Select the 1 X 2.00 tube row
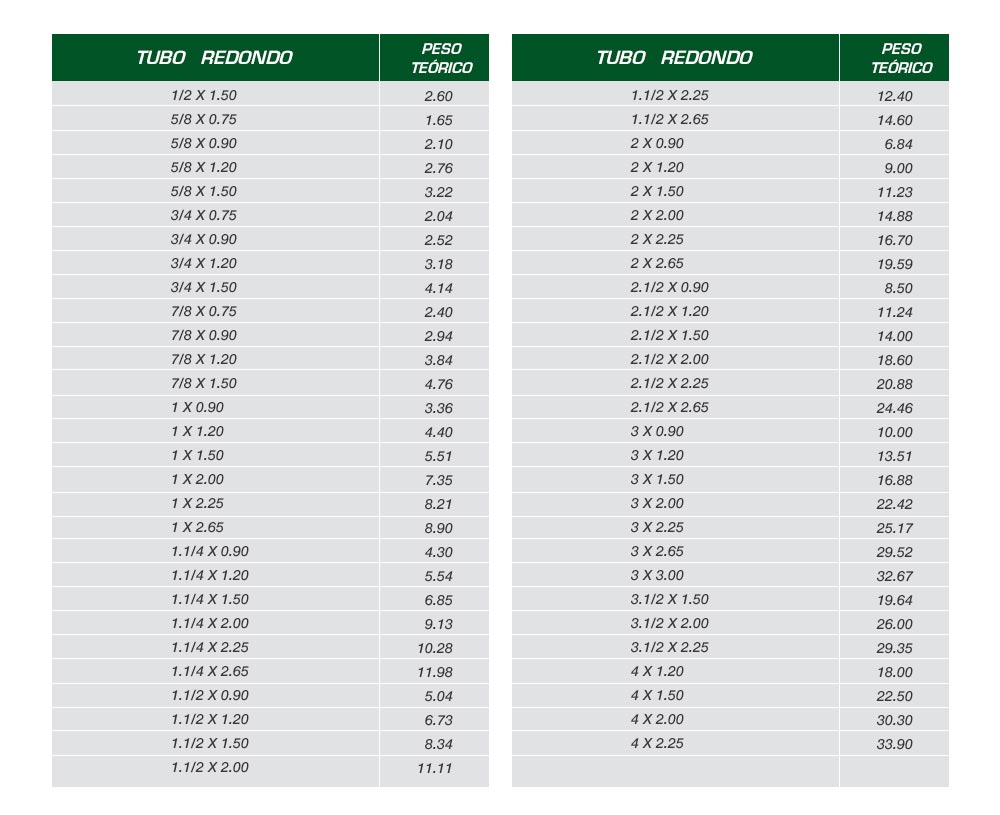 pos(196,479)
